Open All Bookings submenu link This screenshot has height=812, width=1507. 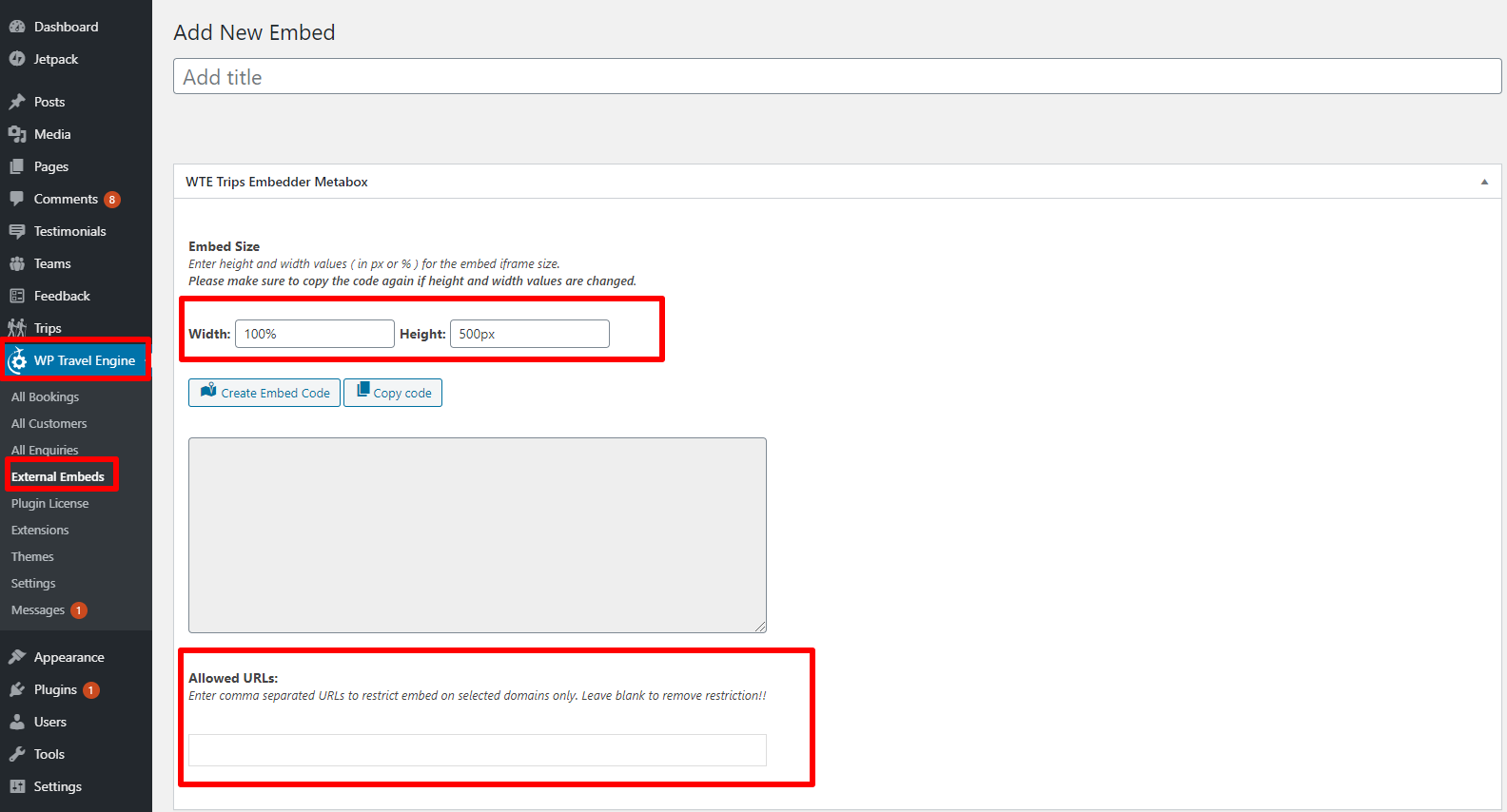coord(45,396)
